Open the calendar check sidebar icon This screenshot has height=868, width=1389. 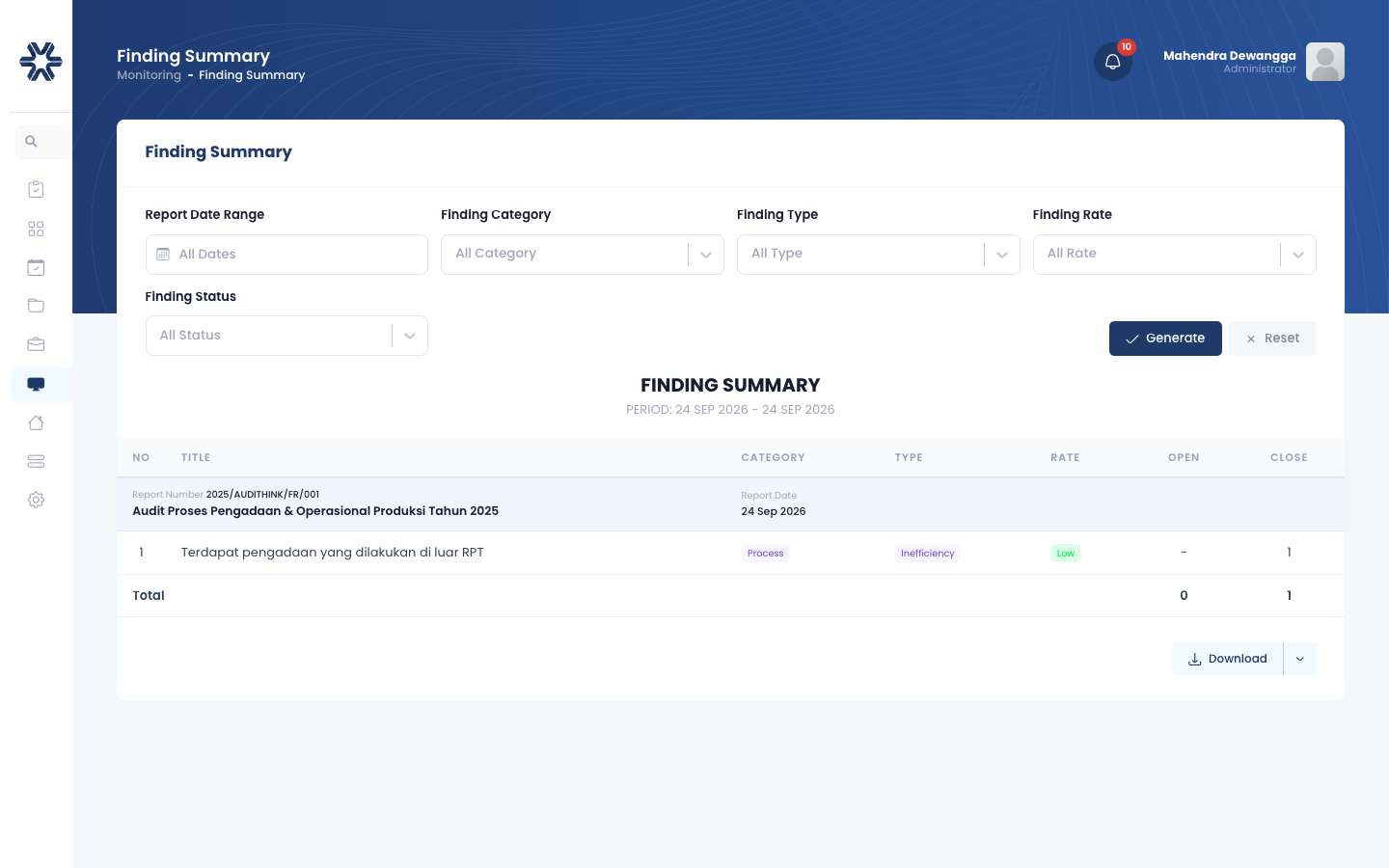(x=36, y=267)
